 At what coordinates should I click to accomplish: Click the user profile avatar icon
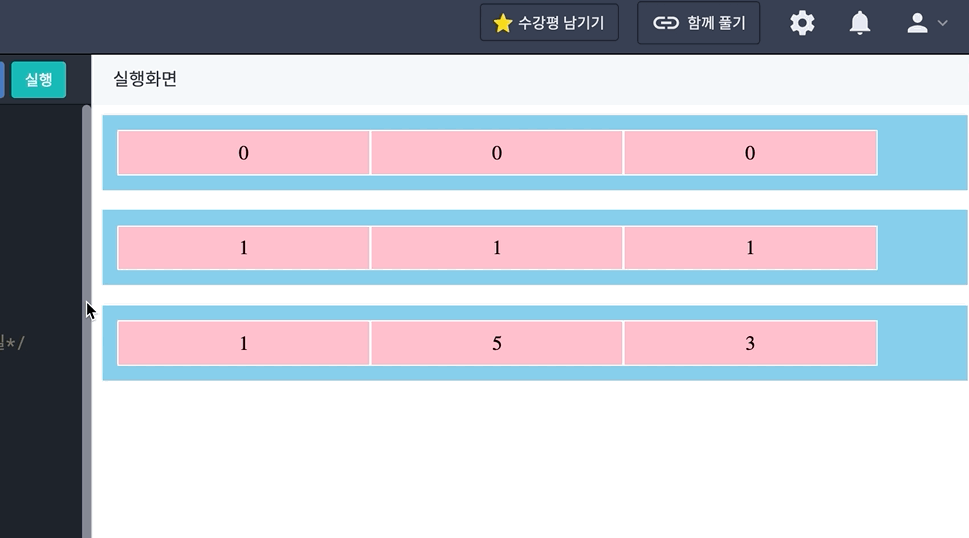917,23
